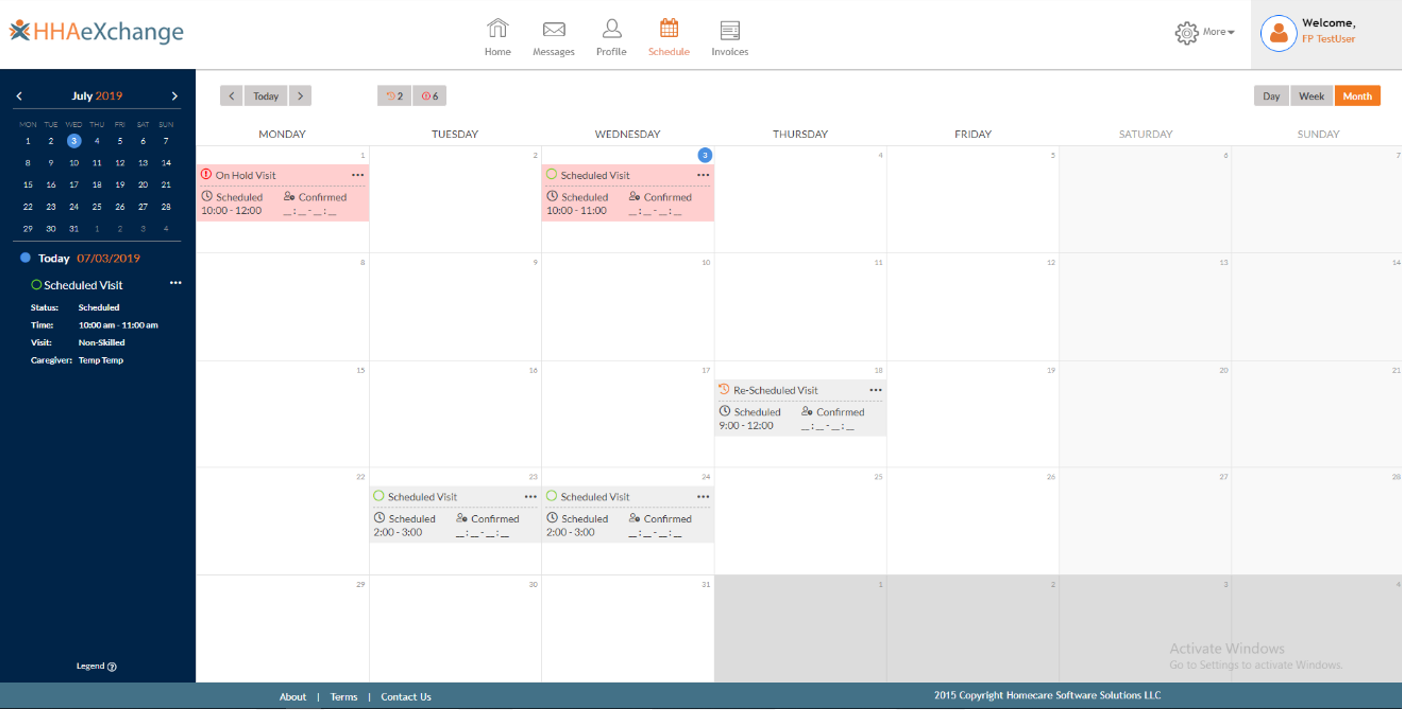Click the FP TestUser name link
The width and height of the screenshot is (1402, 710).
tap(1329, 39)
